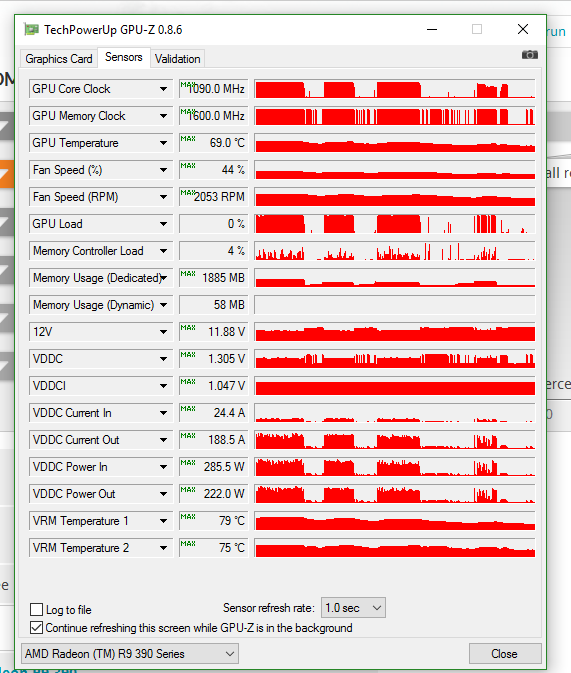Click the VDDC Power In history graph

[x=395, y=467]
